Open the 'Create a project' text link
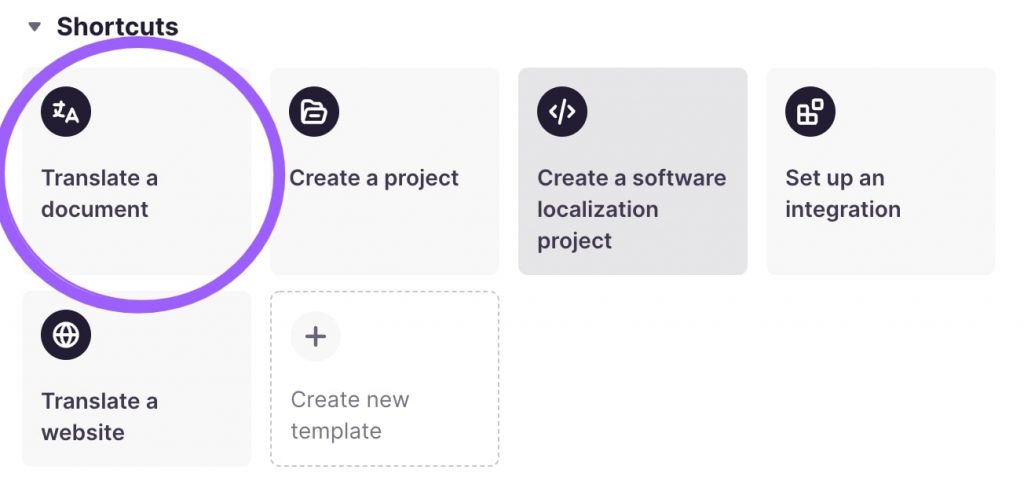The image size is (1024, 503). pyautogui.click(x=374, y=178)
